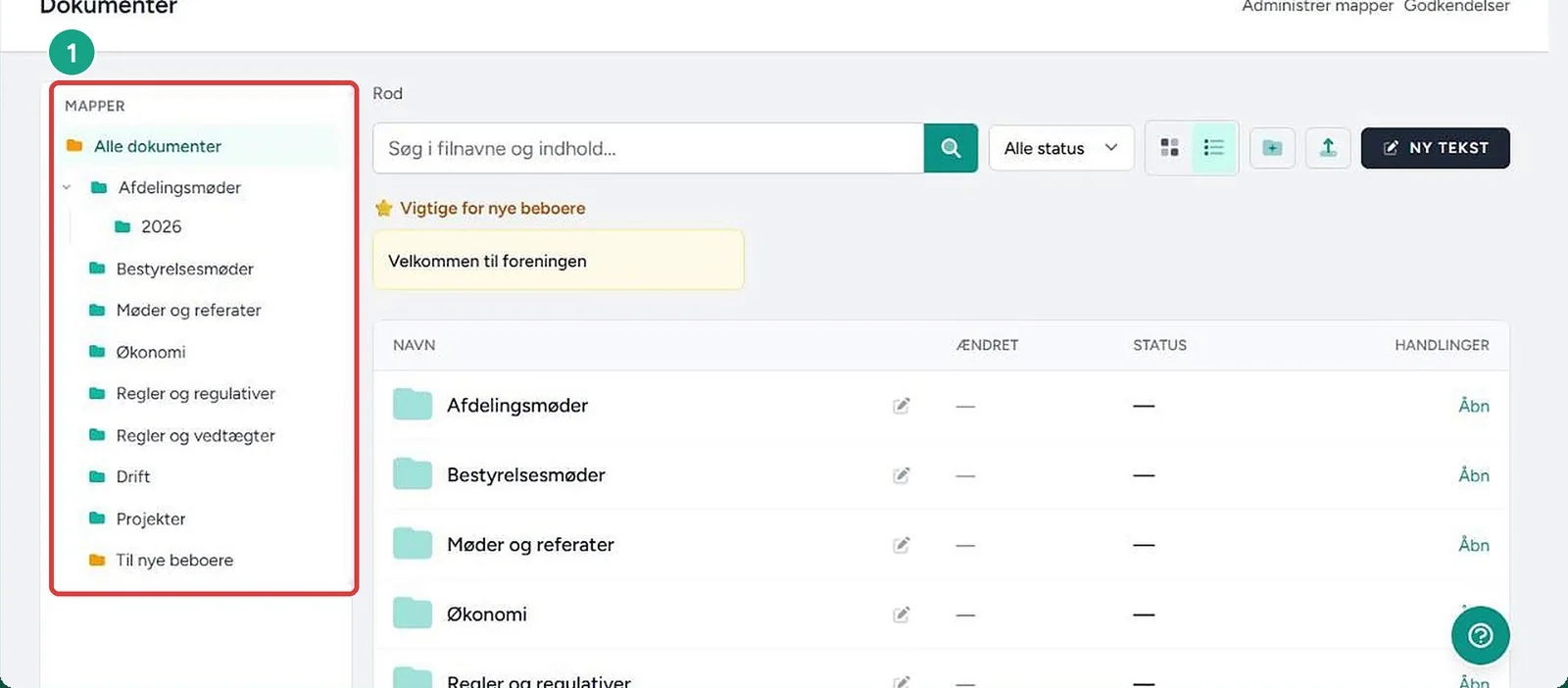Open Administrer mapper link

1317,7
